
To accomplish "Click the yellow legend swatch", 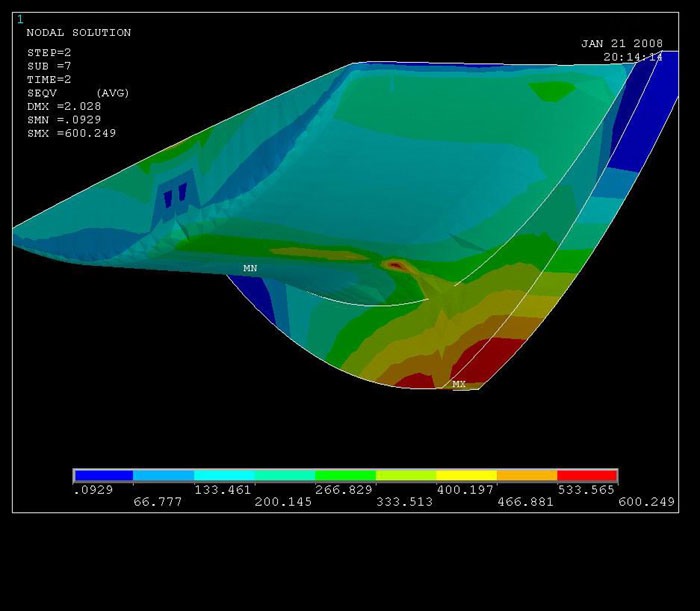I will click(467, 476).
